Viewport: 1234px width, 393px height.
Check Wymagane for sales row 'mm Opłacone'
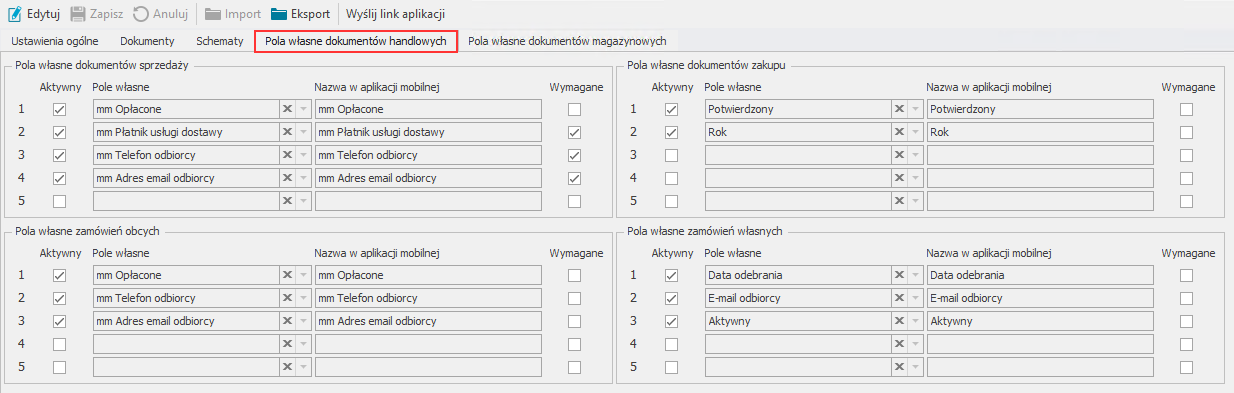click(574, 109)
